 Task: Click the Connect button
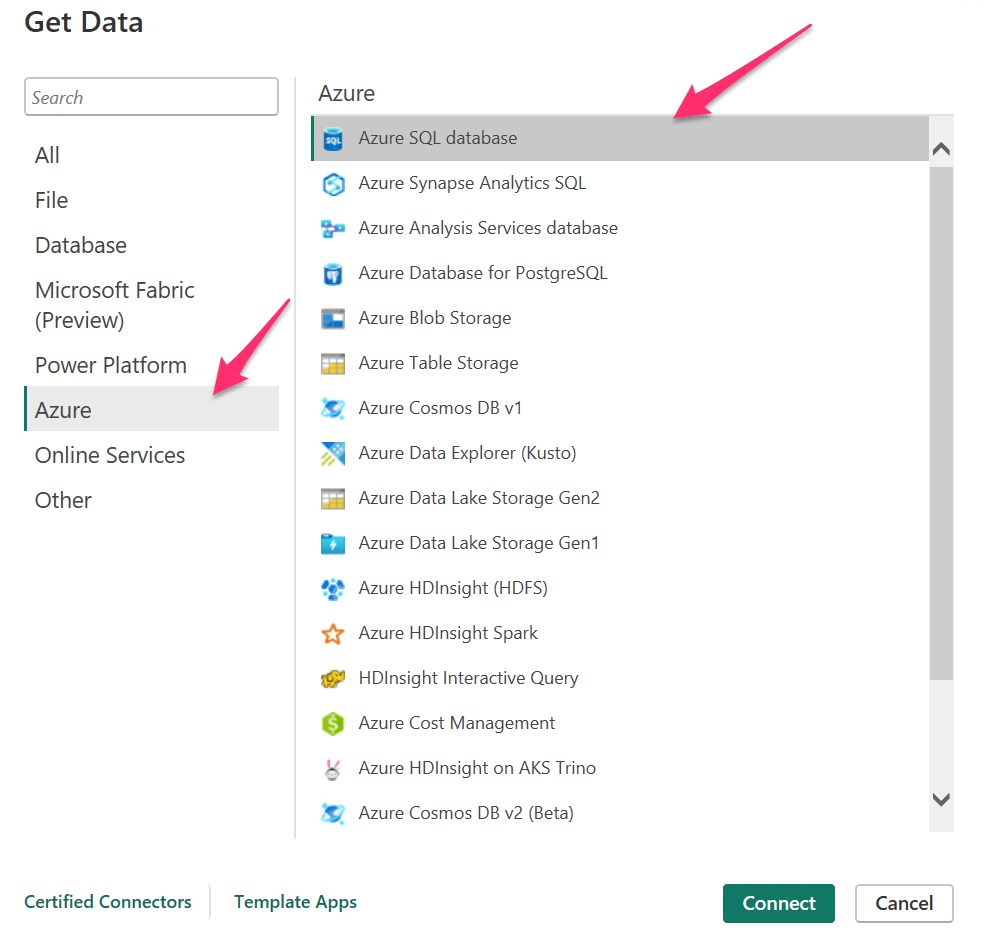[779, 903]
